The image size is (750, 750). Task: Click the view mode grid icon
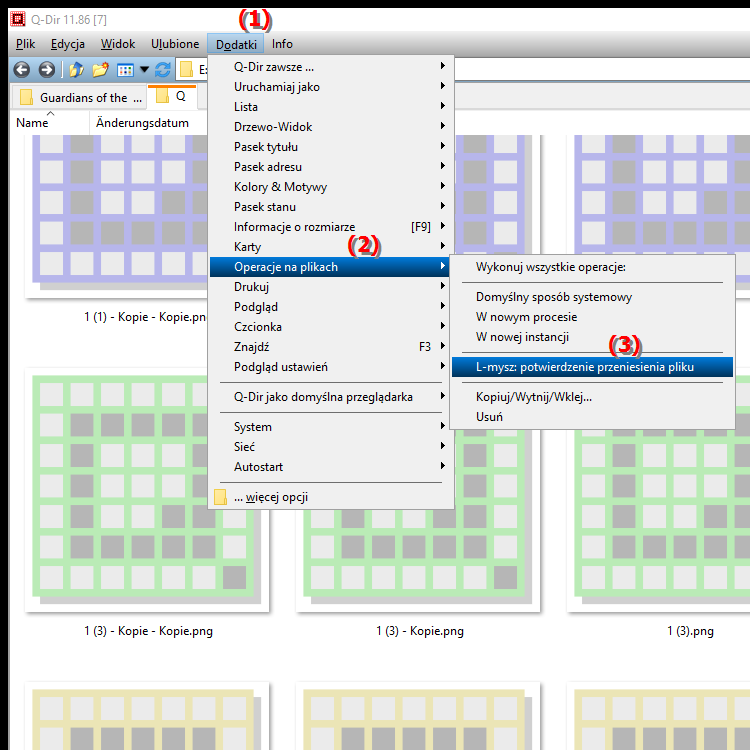click(125, 70)
